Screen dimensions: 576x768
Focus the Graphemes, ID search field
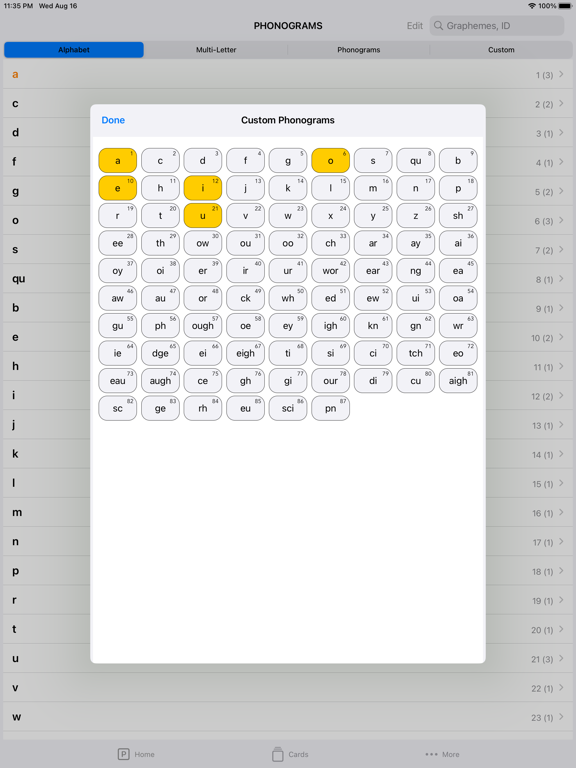click(497, 26)
